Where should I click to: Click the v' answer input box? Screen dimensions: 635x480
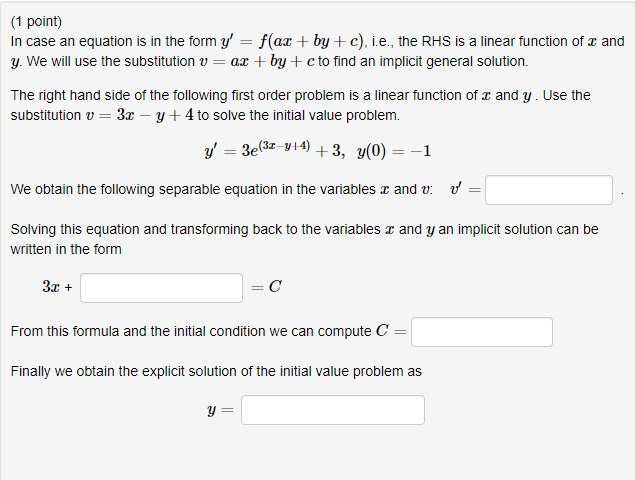pos(549,190)
